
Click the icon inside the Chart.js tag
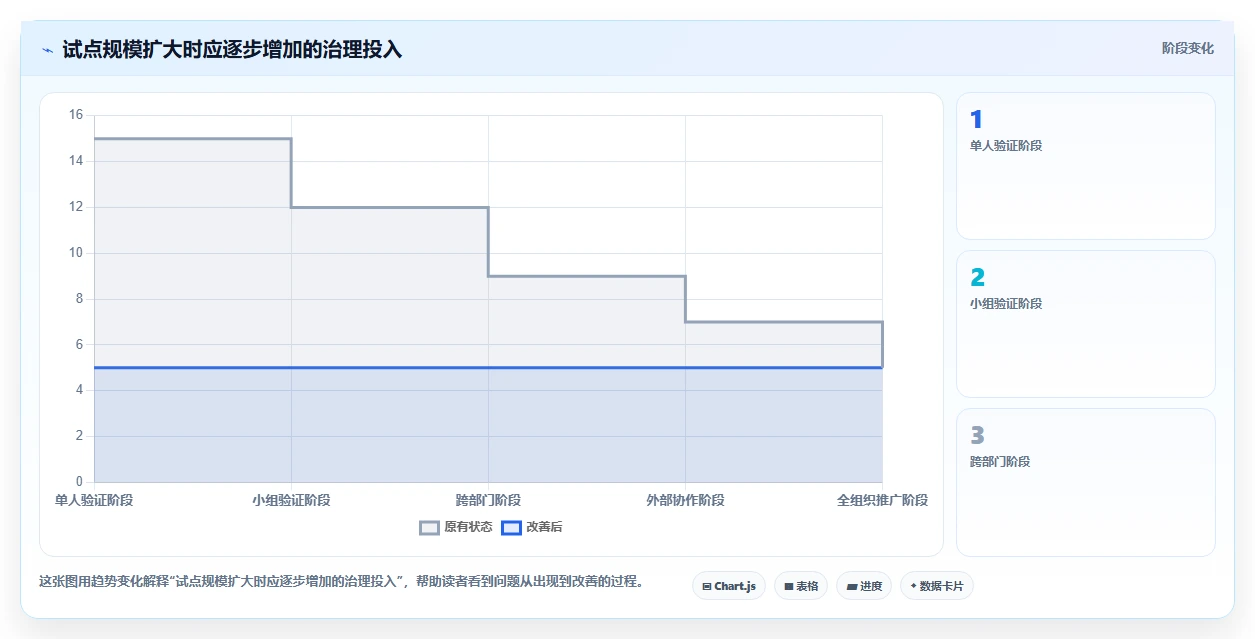707,587
